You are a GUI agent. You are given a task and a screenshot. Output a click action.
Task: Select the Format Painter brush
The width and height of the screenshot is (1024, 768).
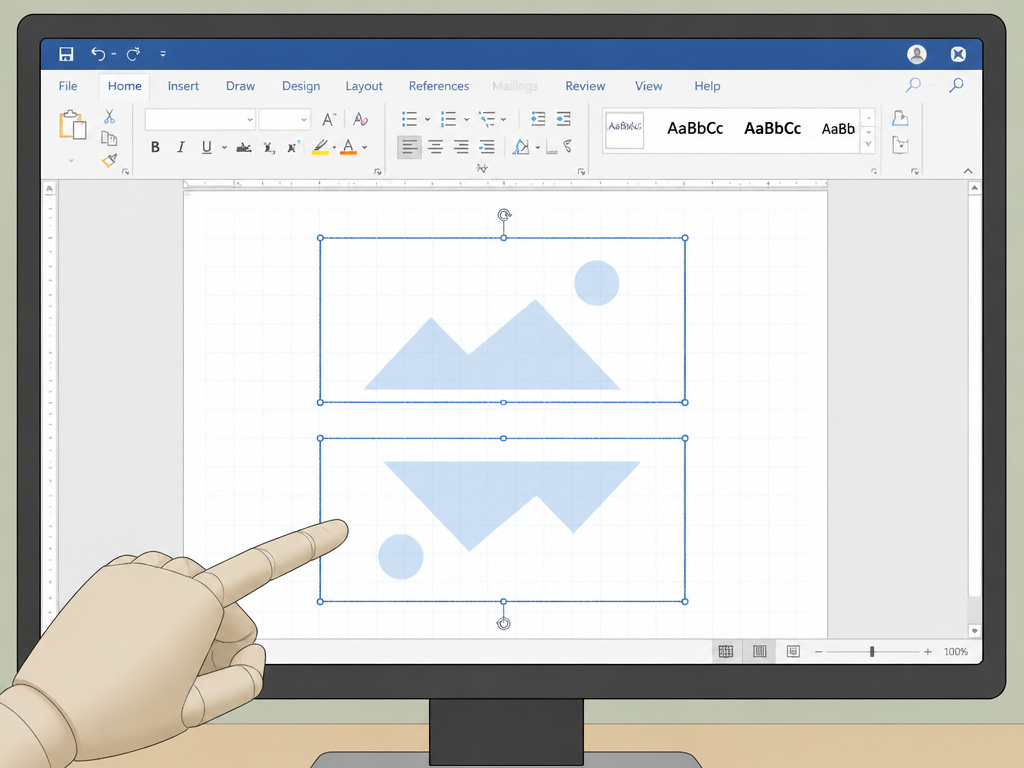109,160
